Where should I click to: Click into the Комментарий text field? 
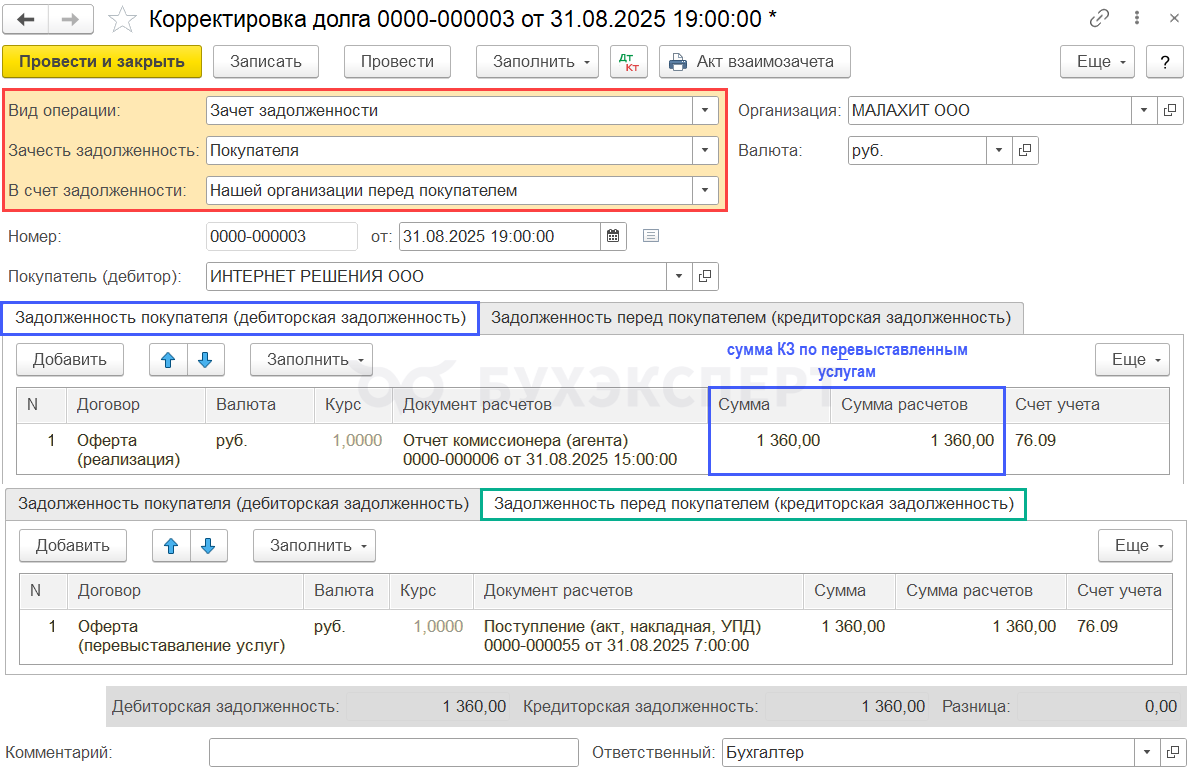(393, 752)
